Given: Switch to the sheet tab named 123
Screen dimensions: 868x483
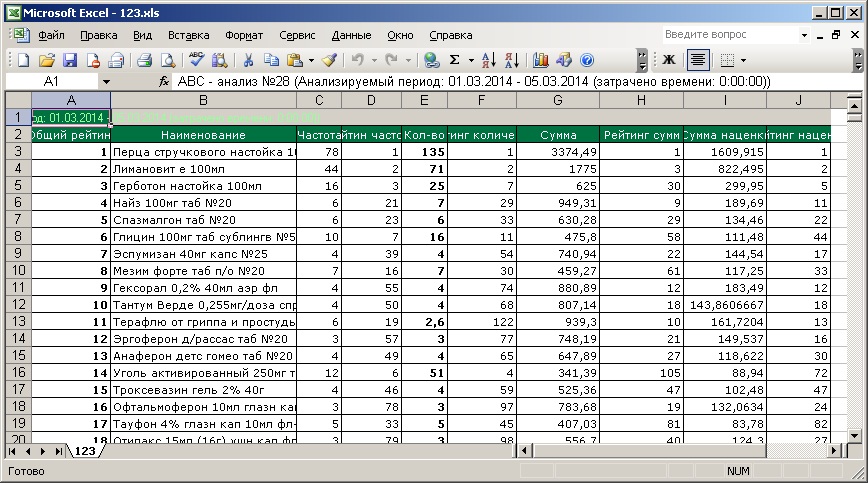Looking at the screenshot, I should click(84, 451).
